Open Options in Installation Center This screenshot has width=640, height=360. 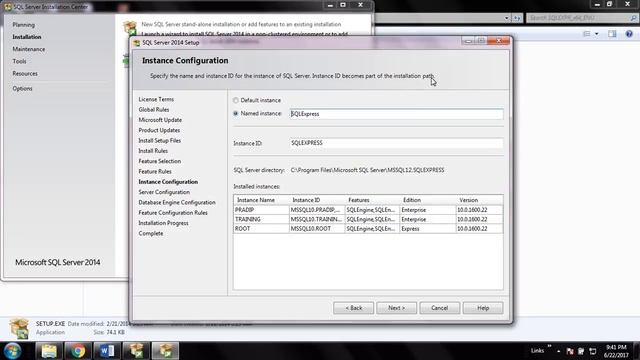22,88
